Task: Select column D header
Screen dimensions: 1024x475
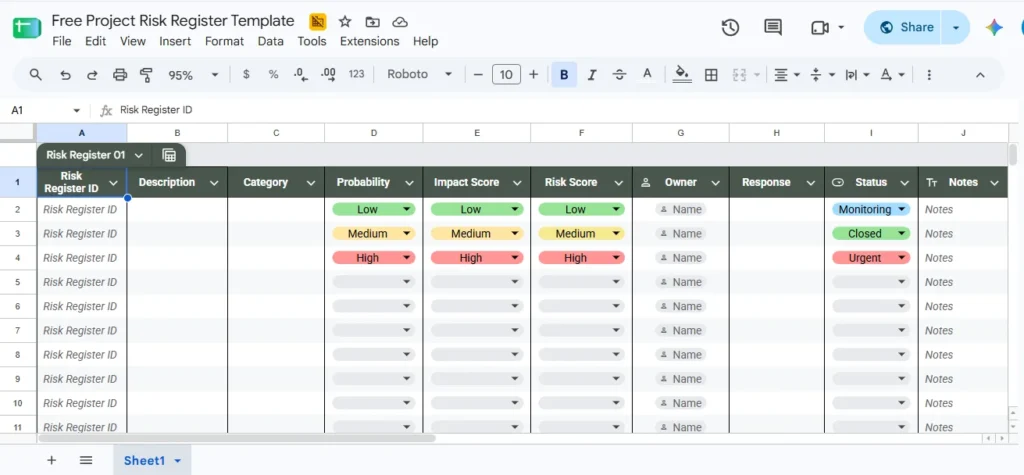Action: click(374, 133)
